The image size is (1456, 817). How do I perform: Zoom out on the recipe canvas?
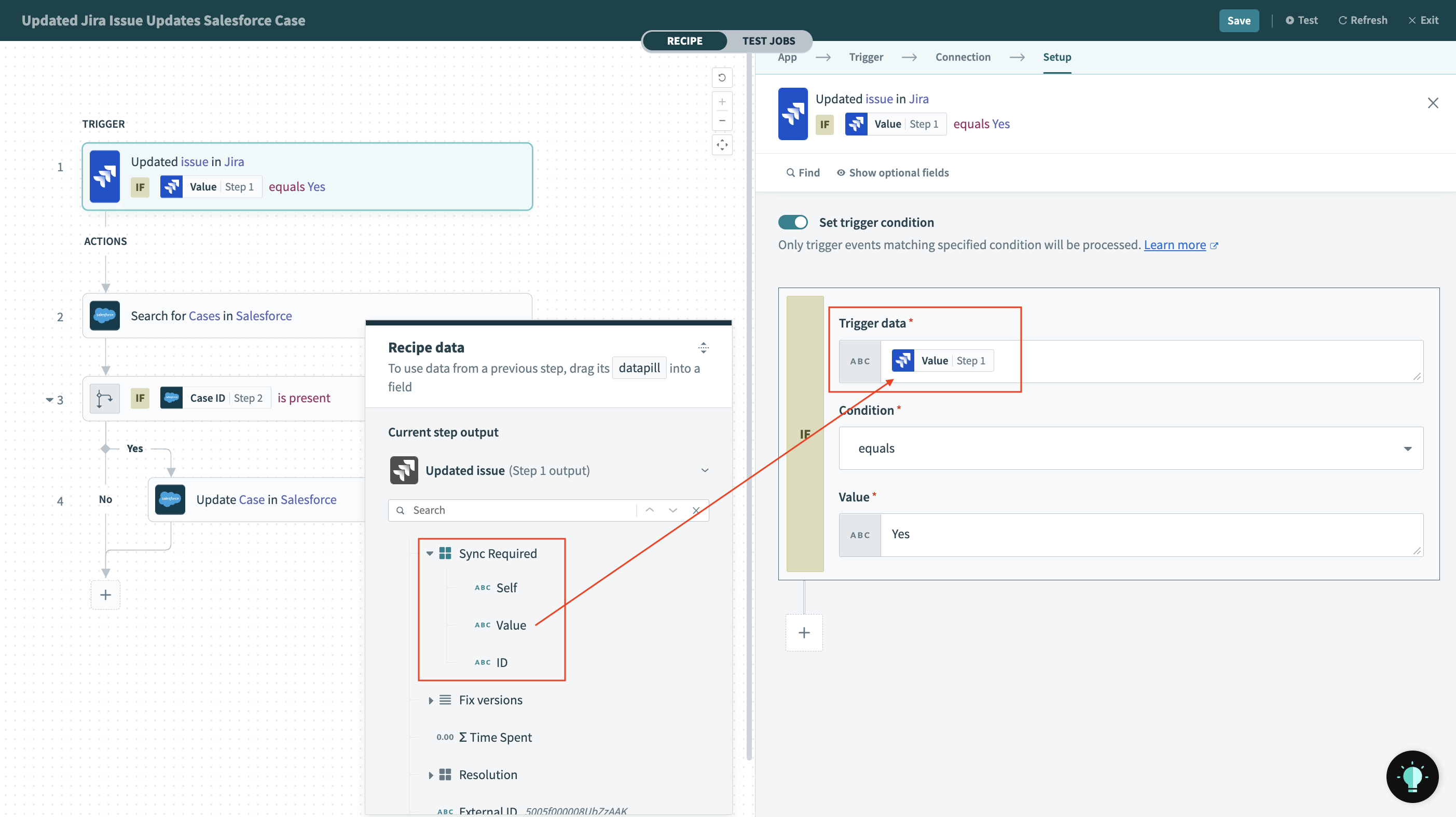click(x=722, y=121)
